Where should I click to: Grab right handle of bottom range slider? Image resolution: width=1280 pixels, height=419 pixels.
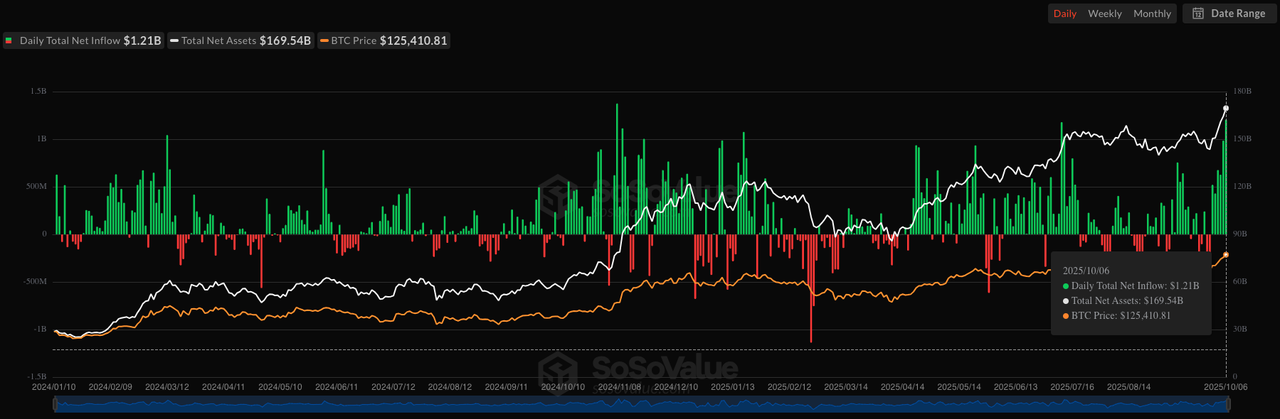pos(1226,403)
